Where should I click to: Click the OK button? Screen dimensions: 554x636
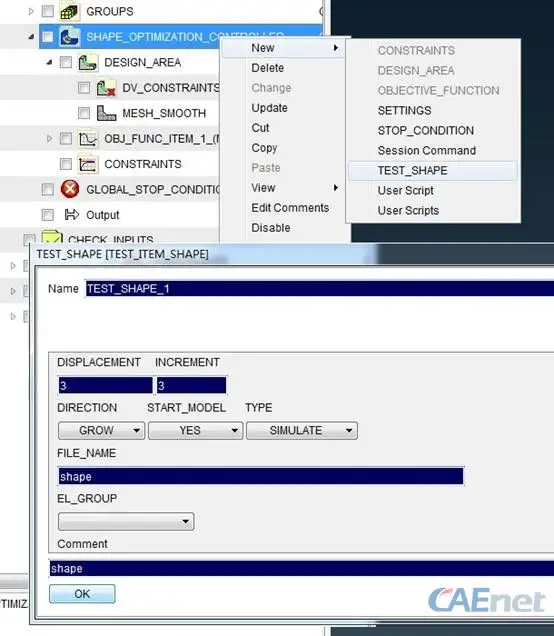click(x=82, y=594)
